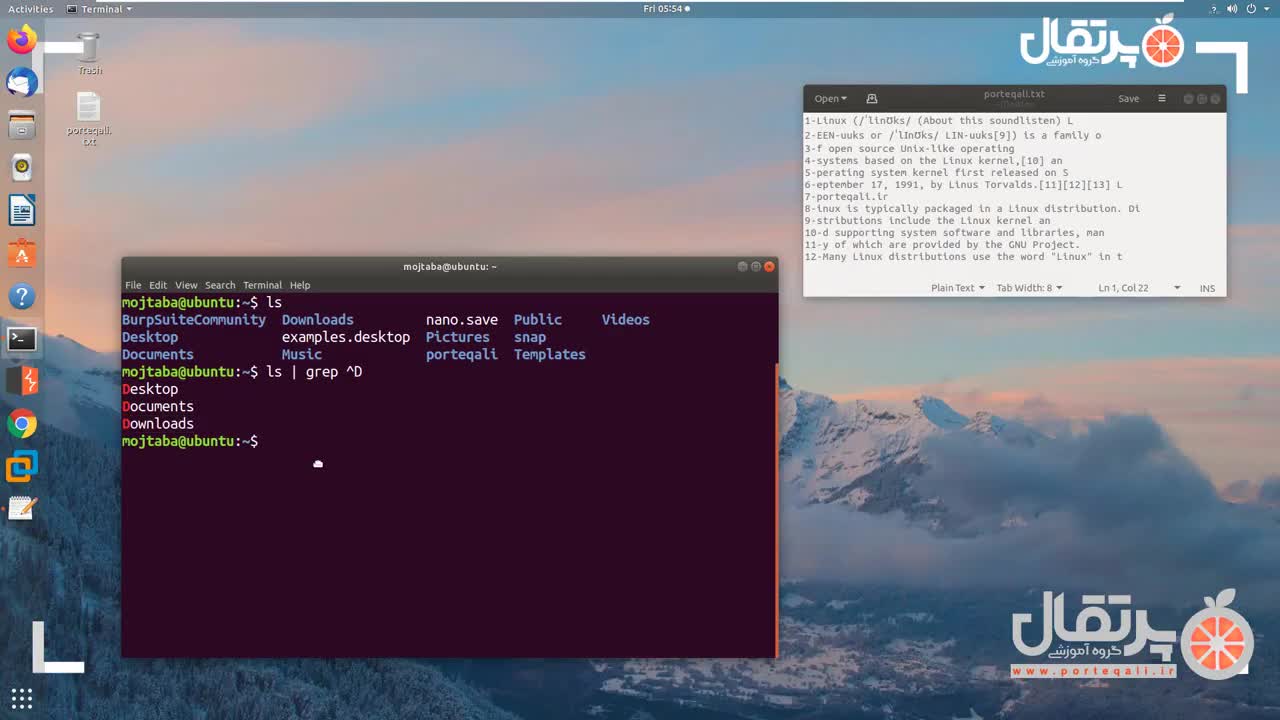Expand the Tab Width: 8 dropdown
Image resolution: width=1280 pixels, height=720 pixels.
pos(1029,288)
